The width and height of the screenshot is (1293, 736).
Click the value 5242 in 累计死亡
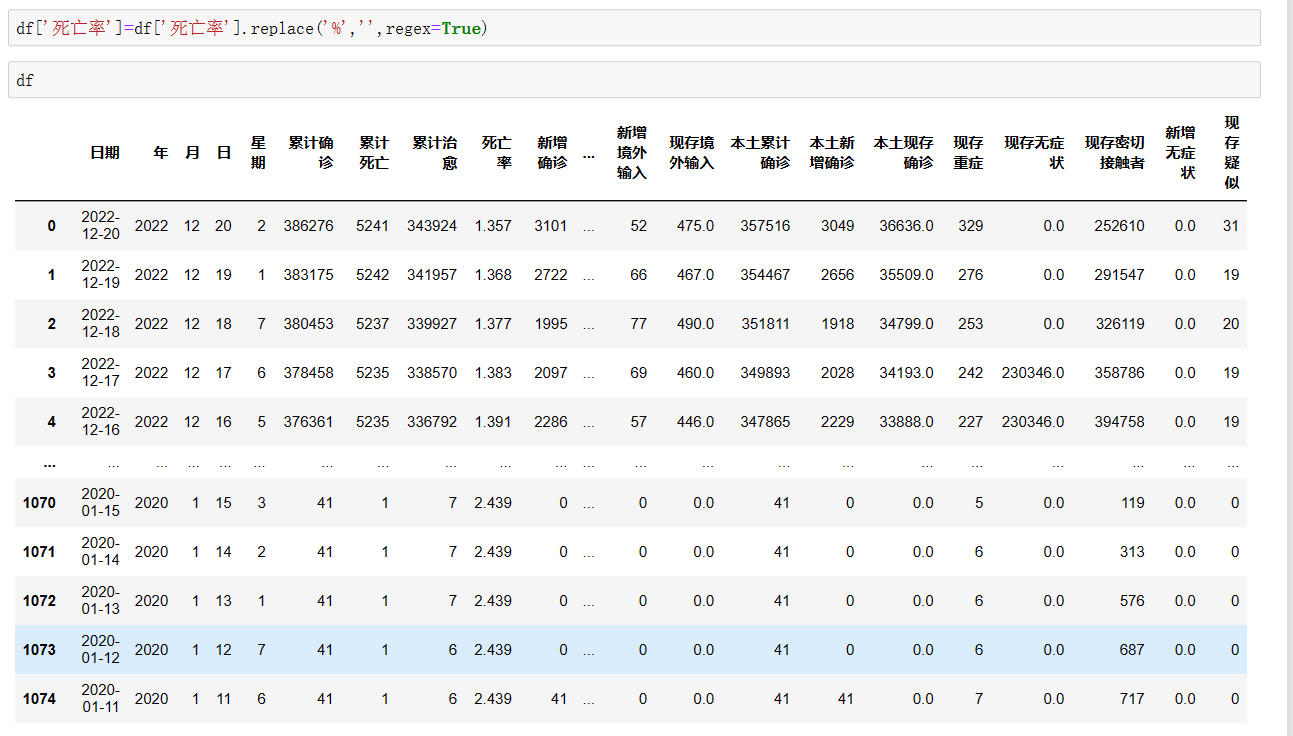373,275
